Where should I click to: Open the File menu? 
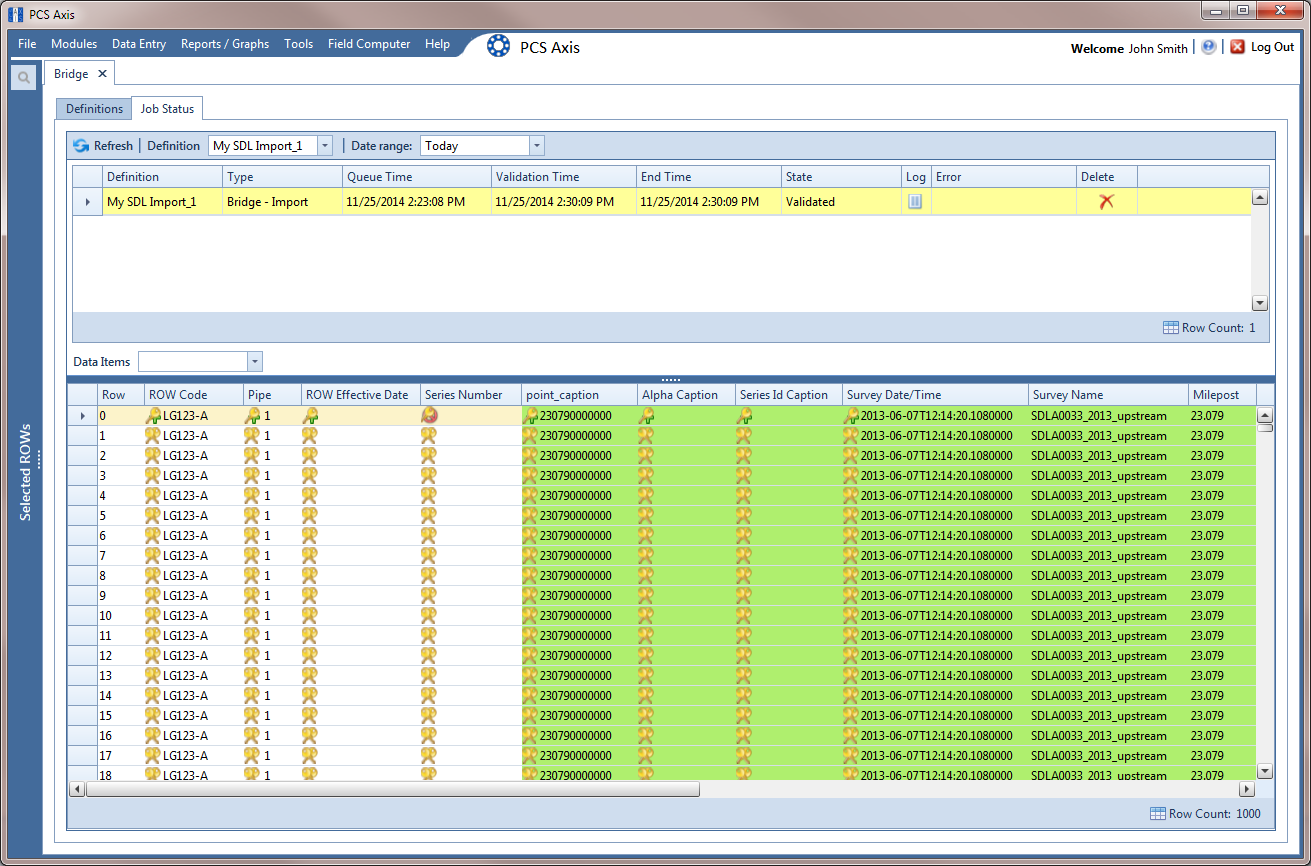pyautogui.click(x=27, y=44)
